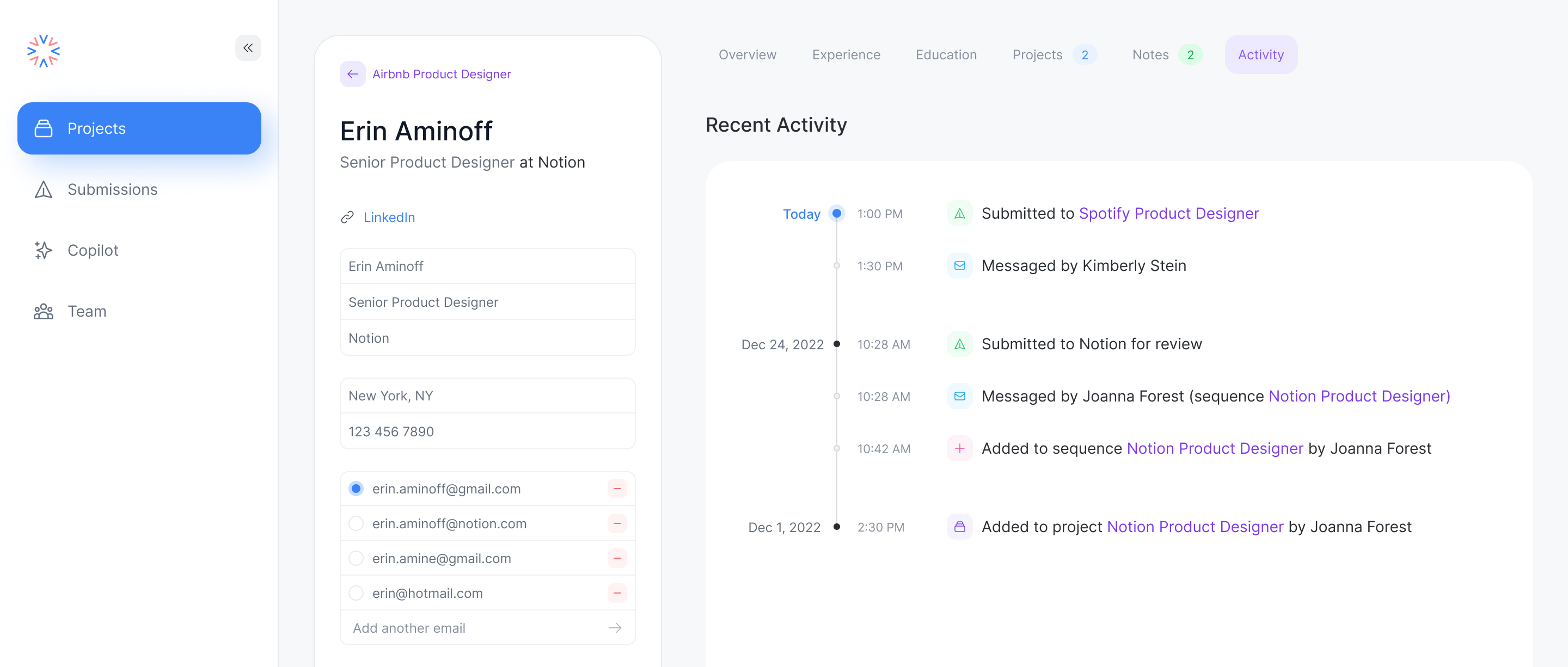Open the Projects tab with 2 badge
The height and width of the screenshot is (667, 1568).
click(1054, 55)
